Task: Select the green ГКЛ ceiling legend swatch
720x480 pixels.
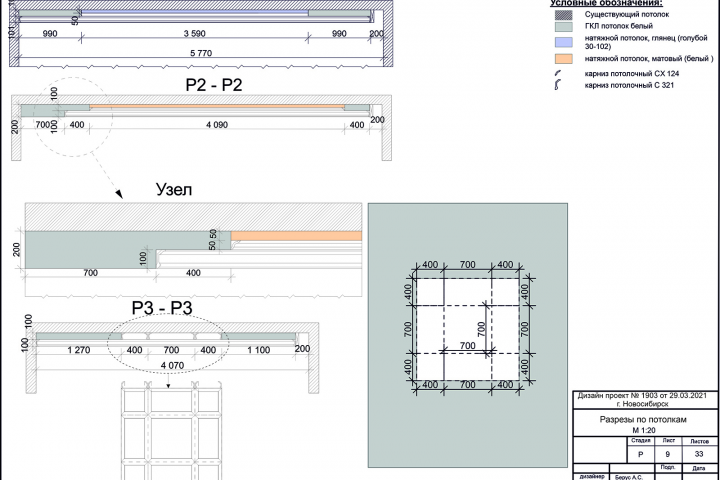Action: [x=563, y=27]
